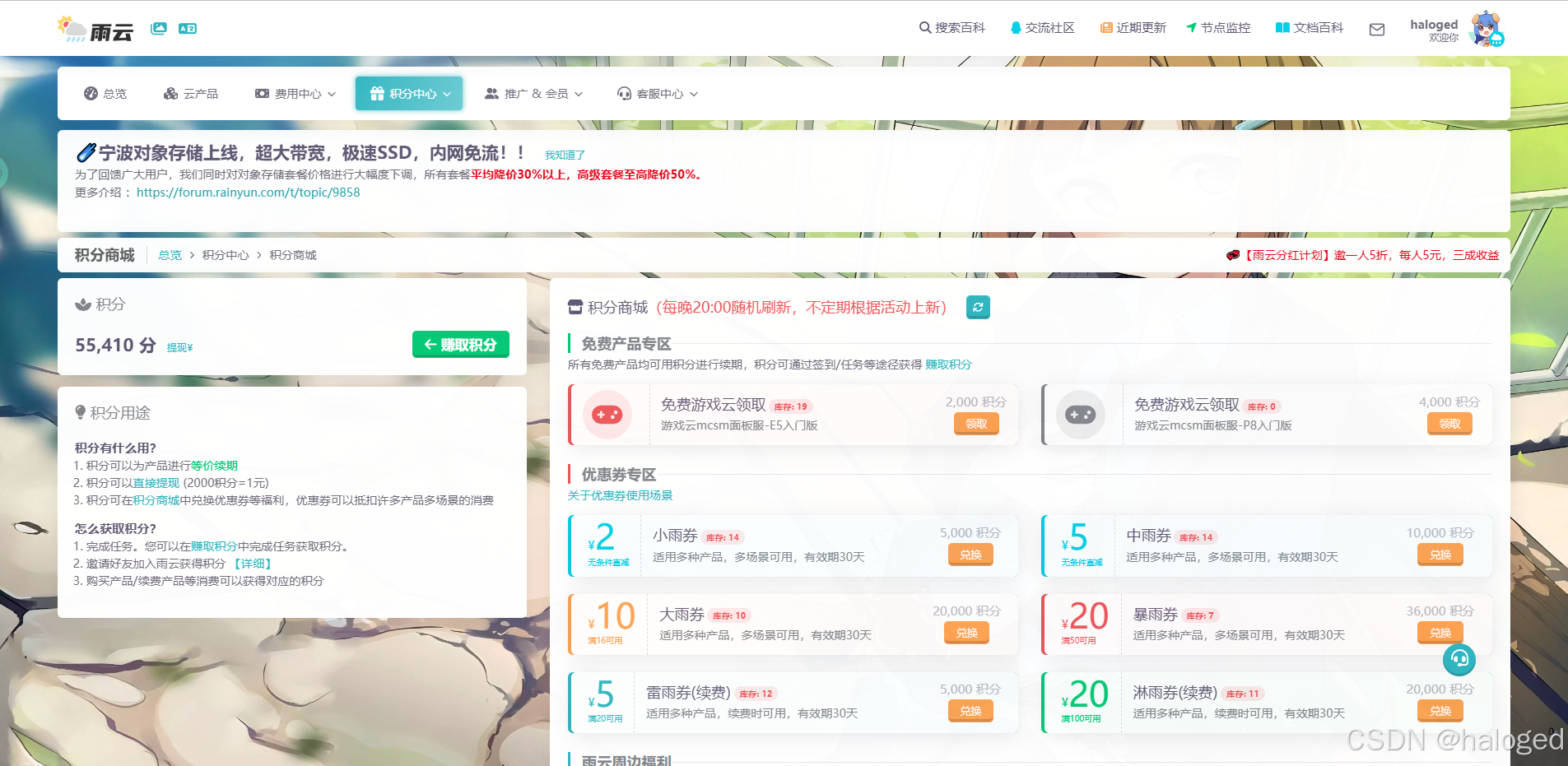This screenshot has width=1568, height=766.
Task: Go to 交流社区 in the top bar
Action: click(x=1042, y=28)
